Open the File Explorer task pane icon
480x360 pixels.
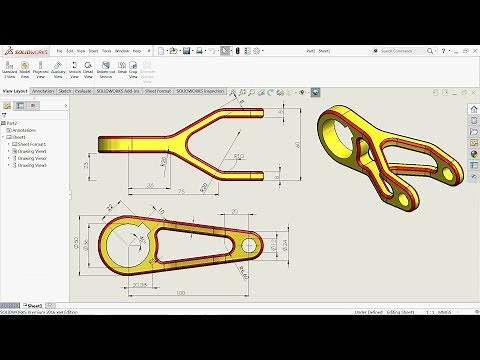pos(474,132)
